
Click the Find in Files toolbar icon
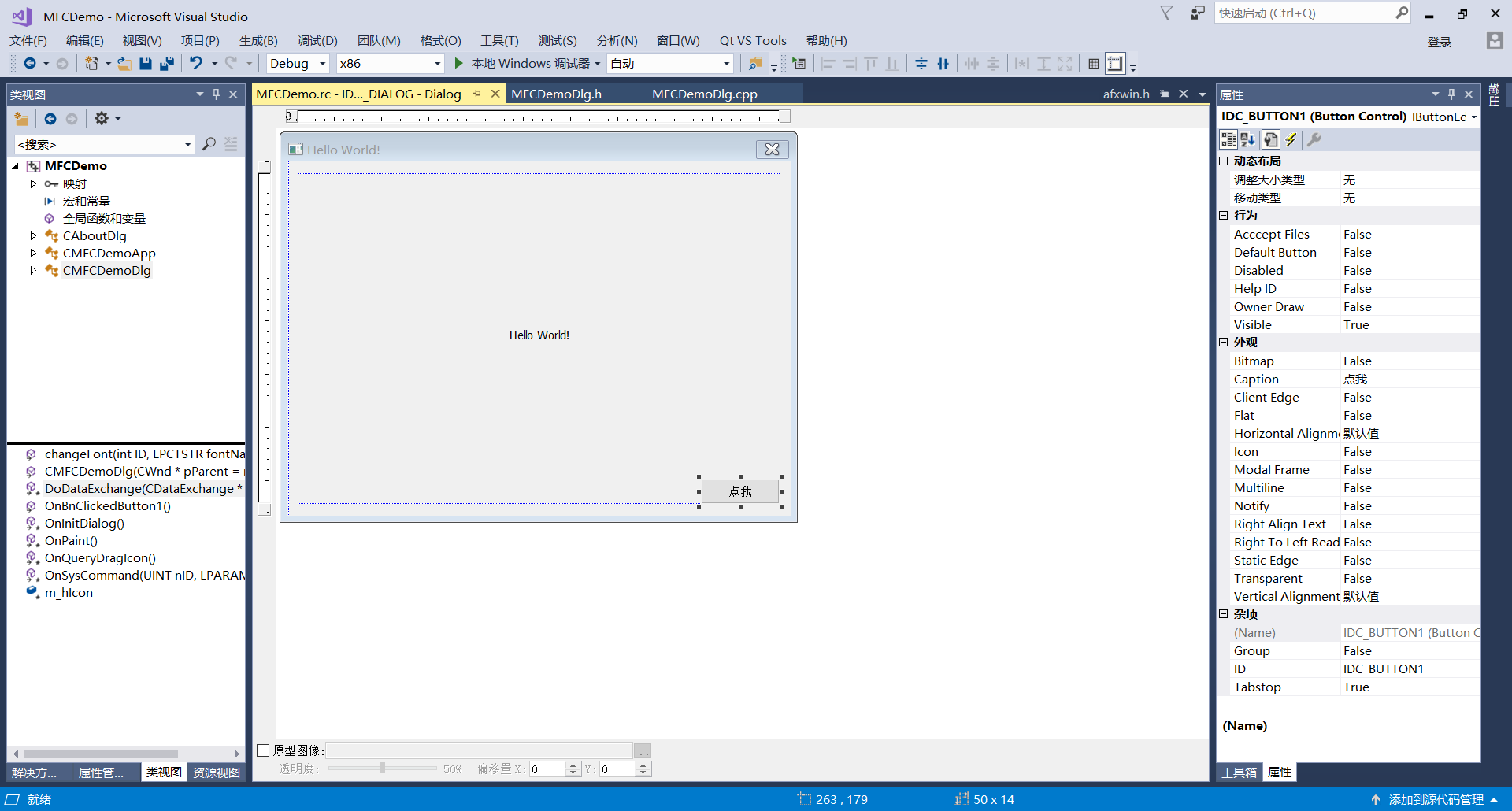pos(755,64)
